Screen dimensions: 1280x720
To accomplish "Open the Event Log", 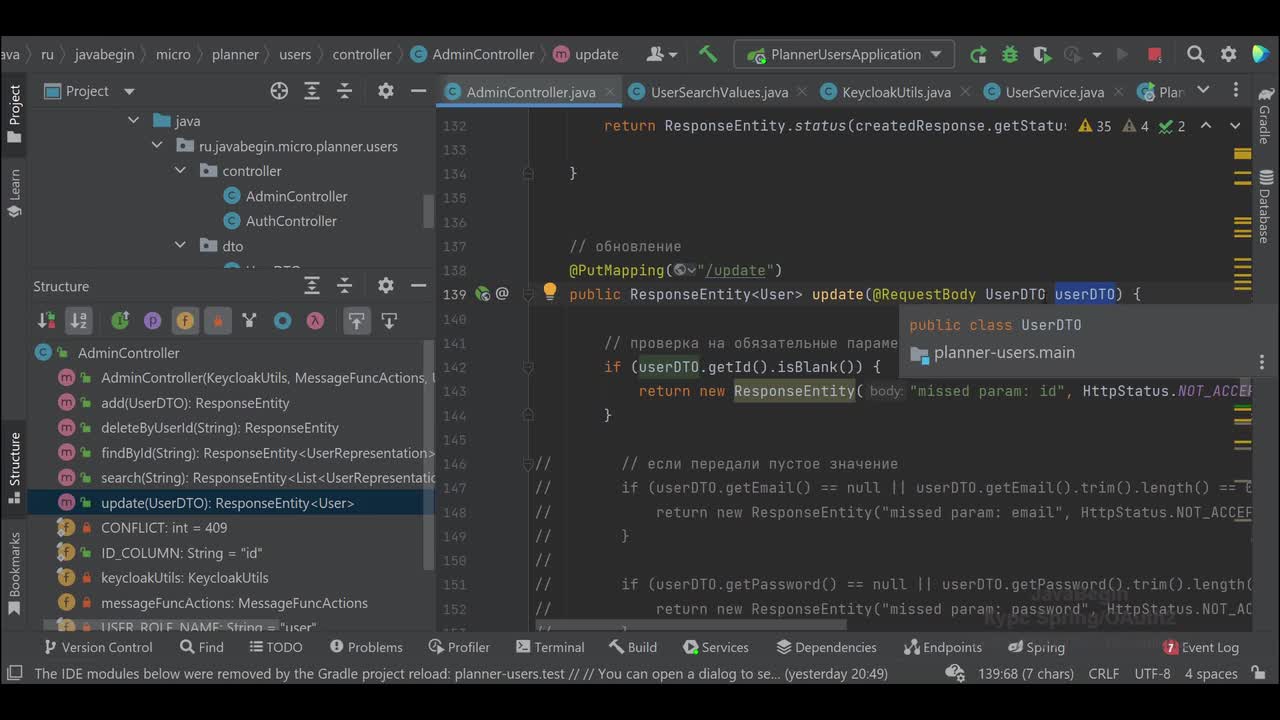I will 1200,647.
